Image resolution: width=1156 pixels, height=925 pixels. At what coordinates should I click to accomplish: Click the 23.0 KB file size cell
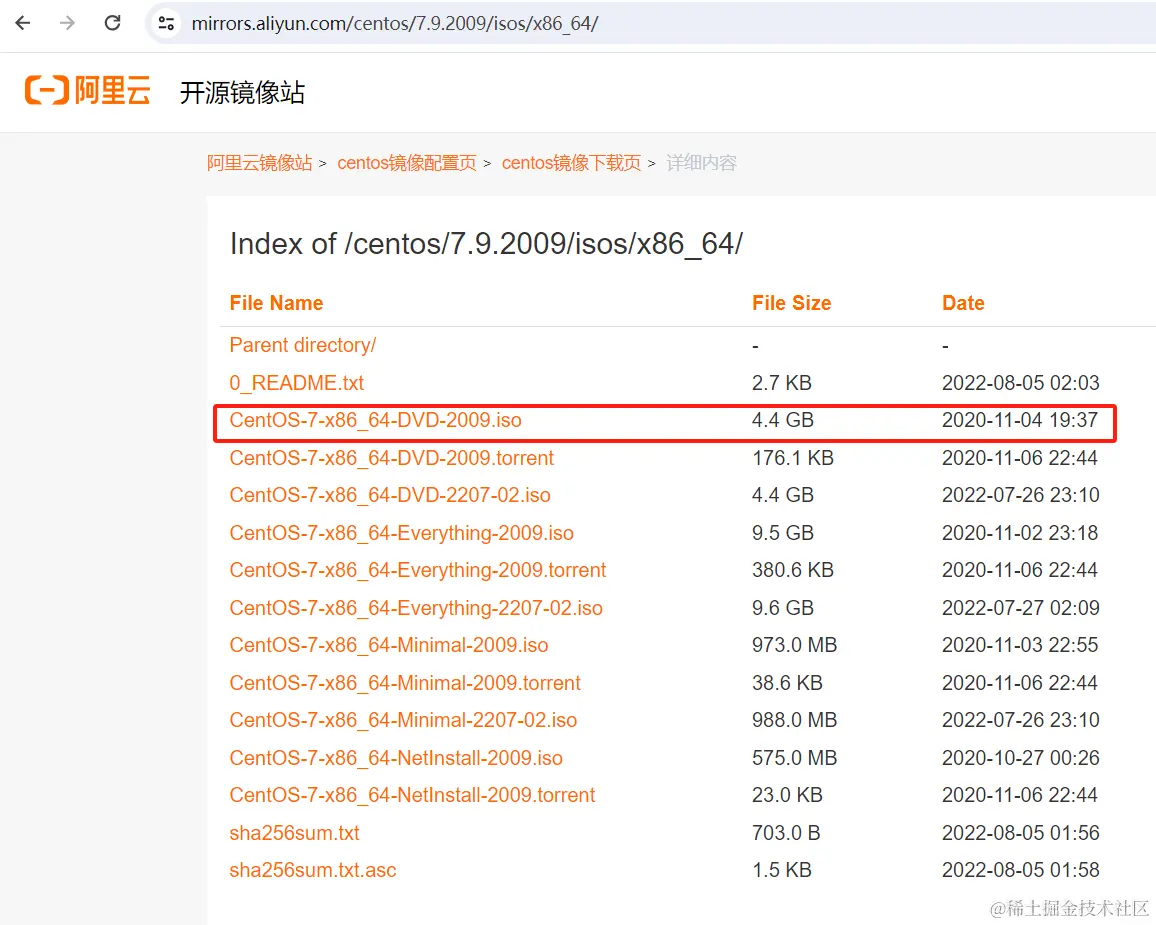(787, 795)
